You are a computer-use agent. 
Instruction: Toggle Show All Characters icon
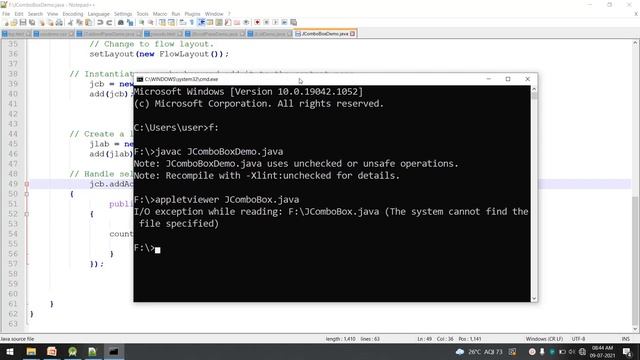(191, 22)
